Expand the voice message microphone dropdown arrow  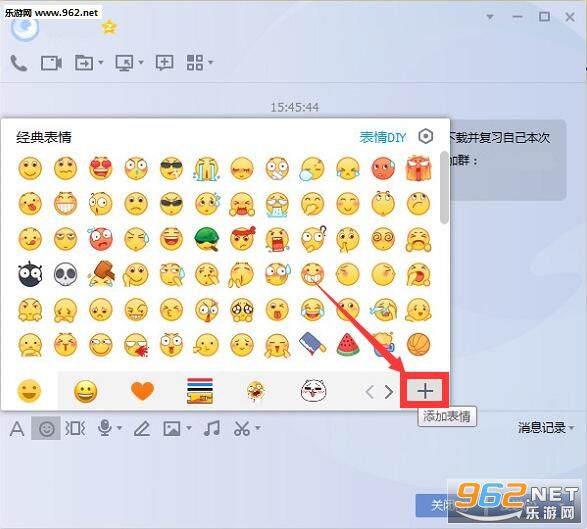[x=119, y=428]
